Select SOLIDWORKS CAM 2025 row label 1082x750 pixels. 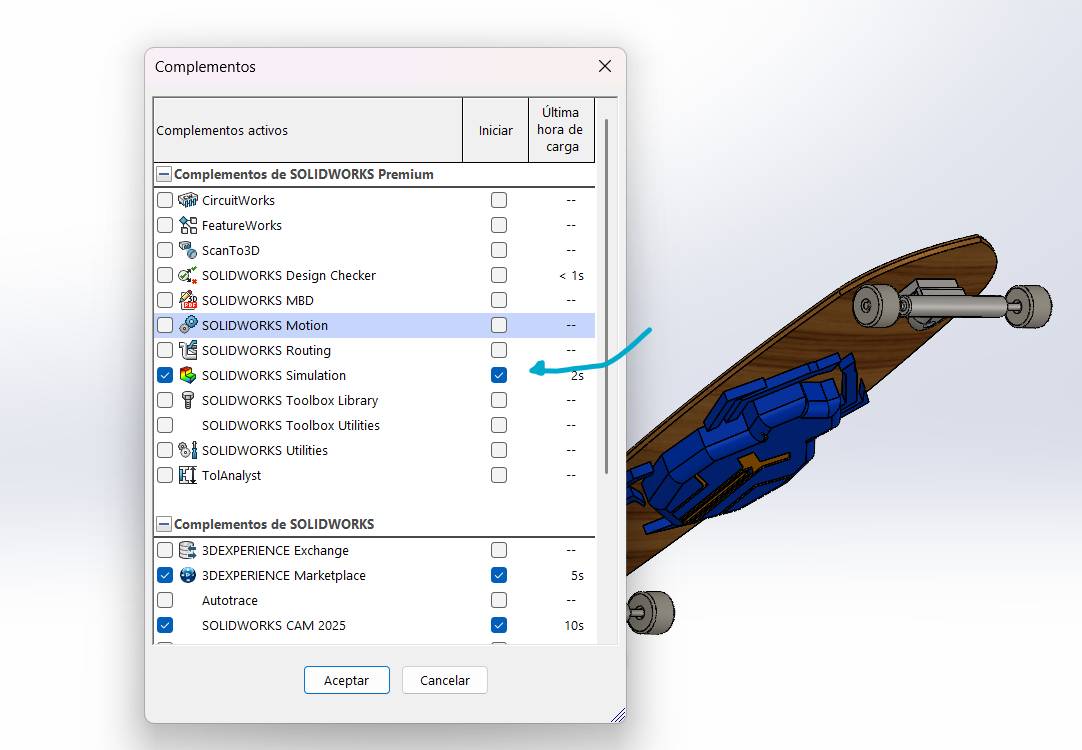click(274, 625)
